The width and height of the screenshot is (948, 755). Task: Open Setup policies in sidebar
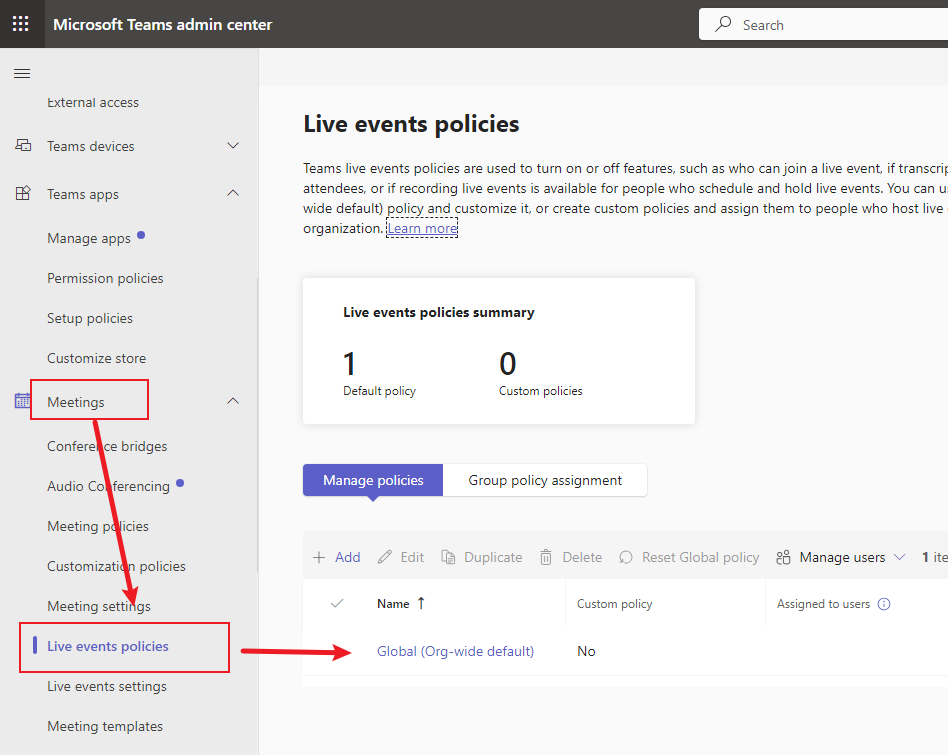[90, 318]
